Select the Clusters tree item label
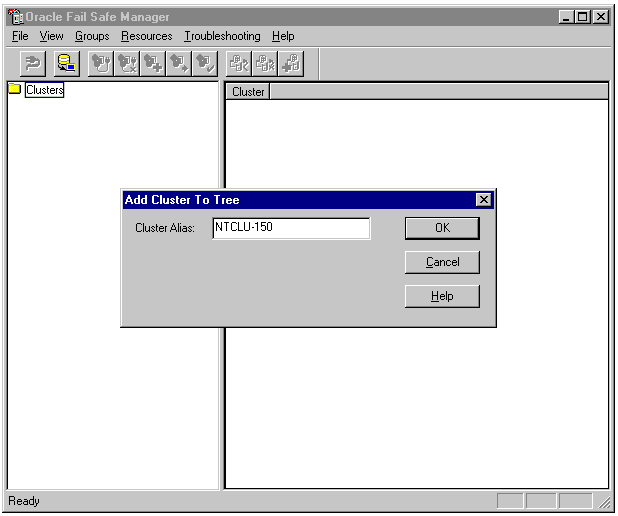This screenshot has height=516, width=618. (44, 90)
